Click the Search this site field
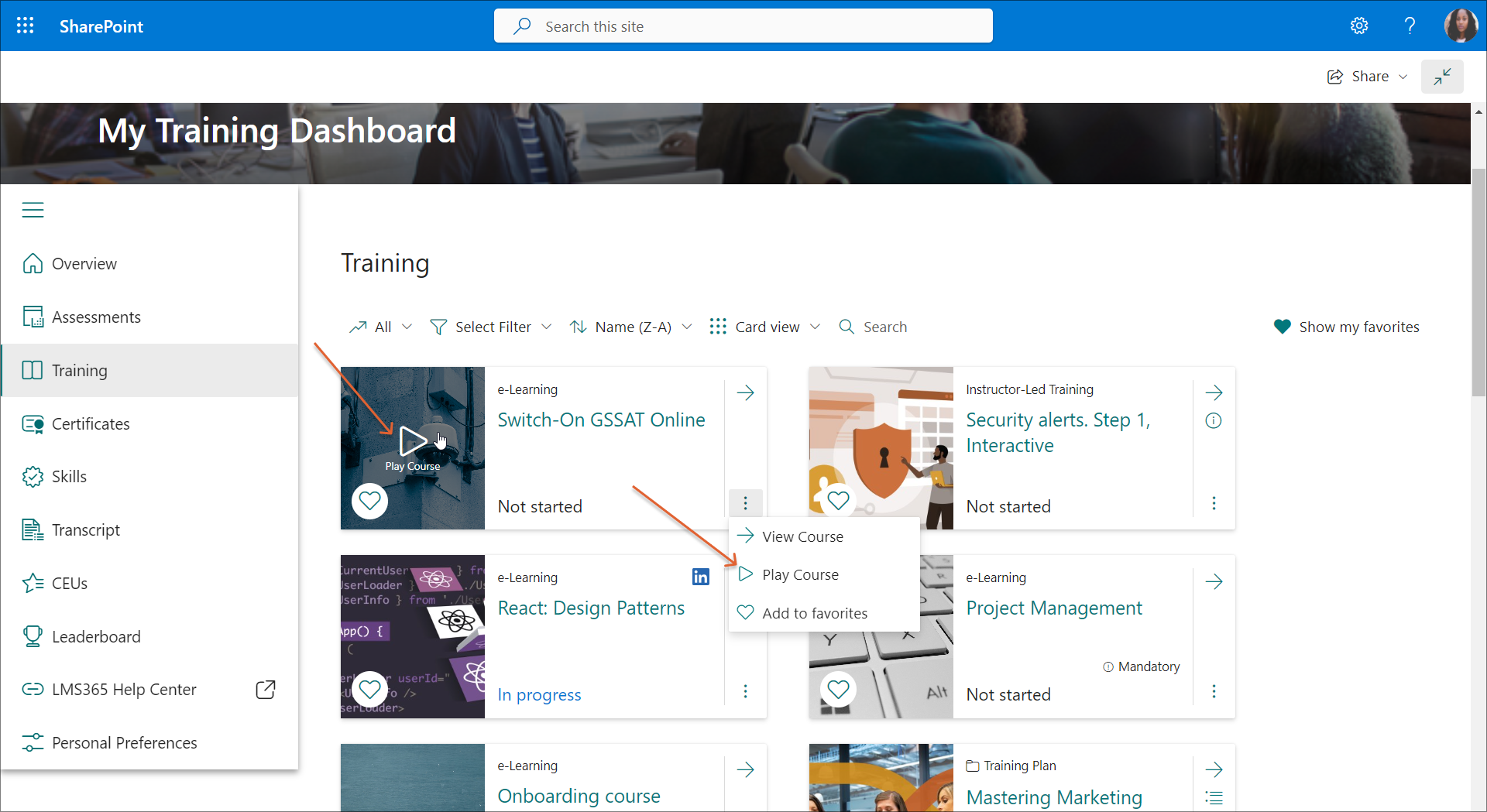Screen dimensions: 1487x812 click(743, 26)
